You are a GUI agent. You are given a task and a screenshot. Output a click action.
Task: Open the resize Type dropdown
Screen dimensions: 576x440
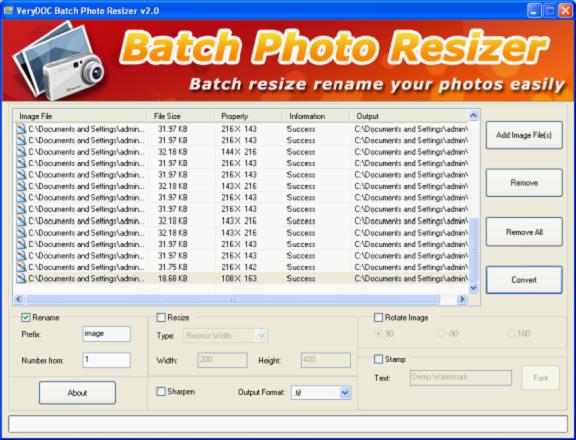[225, 335]
